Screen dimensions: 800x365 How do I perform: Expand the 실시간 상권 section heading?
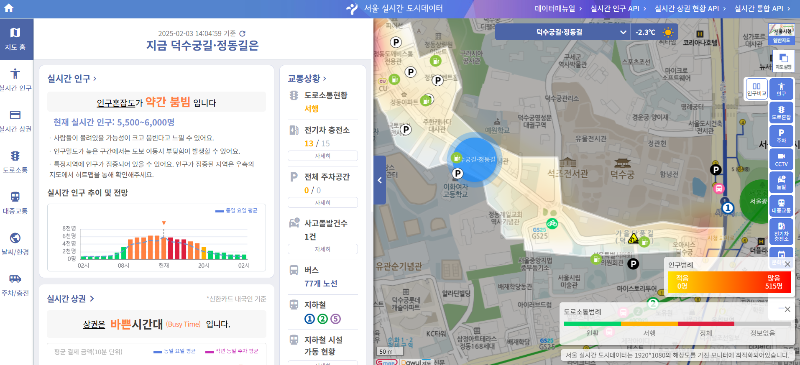(x=71, y=298)
